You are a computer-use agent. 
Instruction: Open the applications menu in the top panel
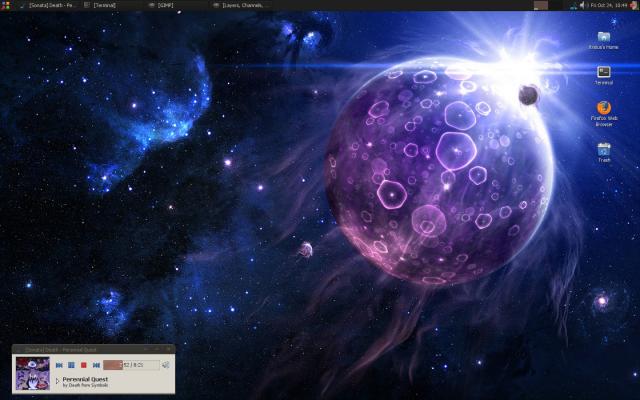pyautogui.click(x=5, y=5)
